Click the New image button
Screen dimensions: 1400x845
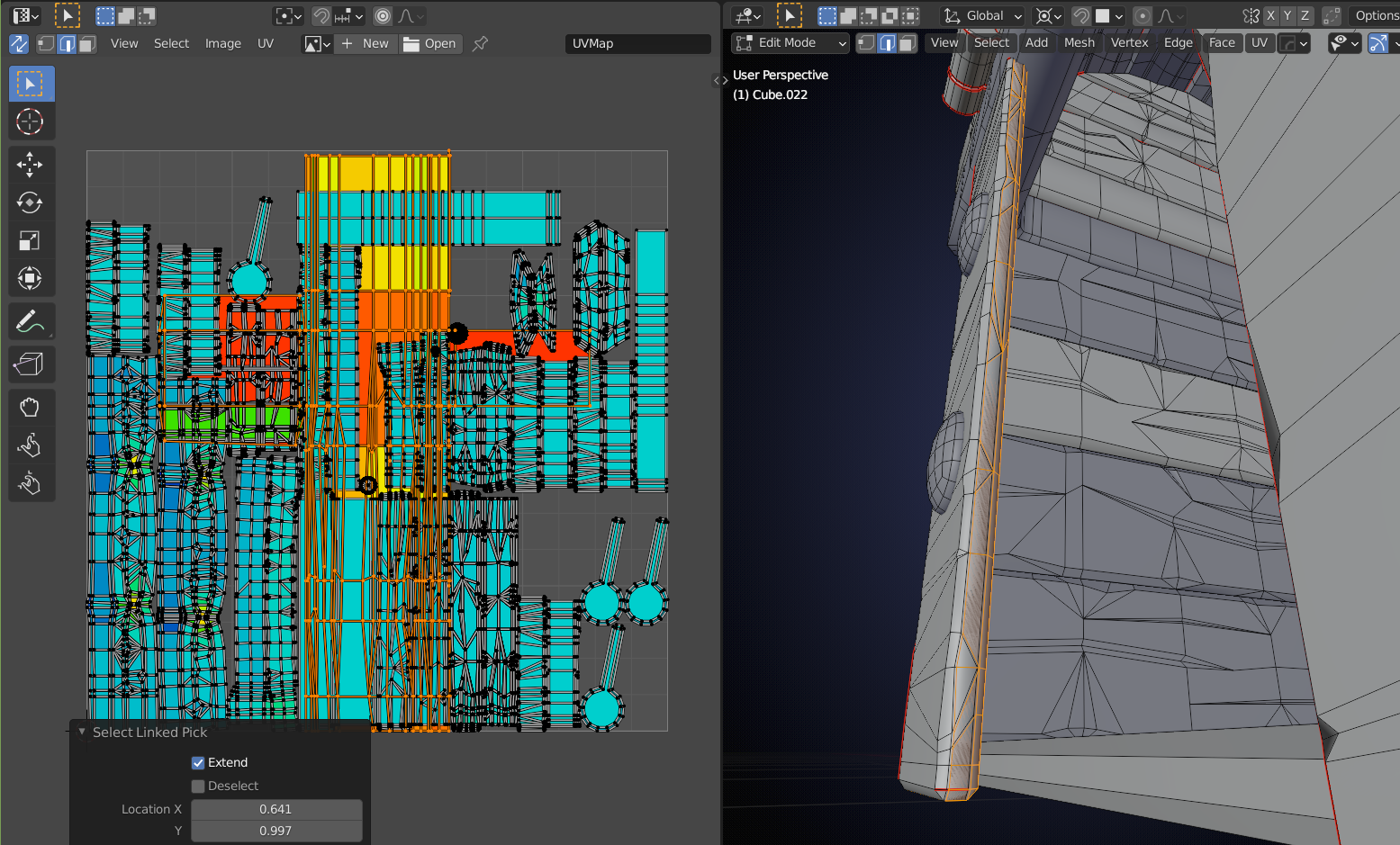[366, 43]
